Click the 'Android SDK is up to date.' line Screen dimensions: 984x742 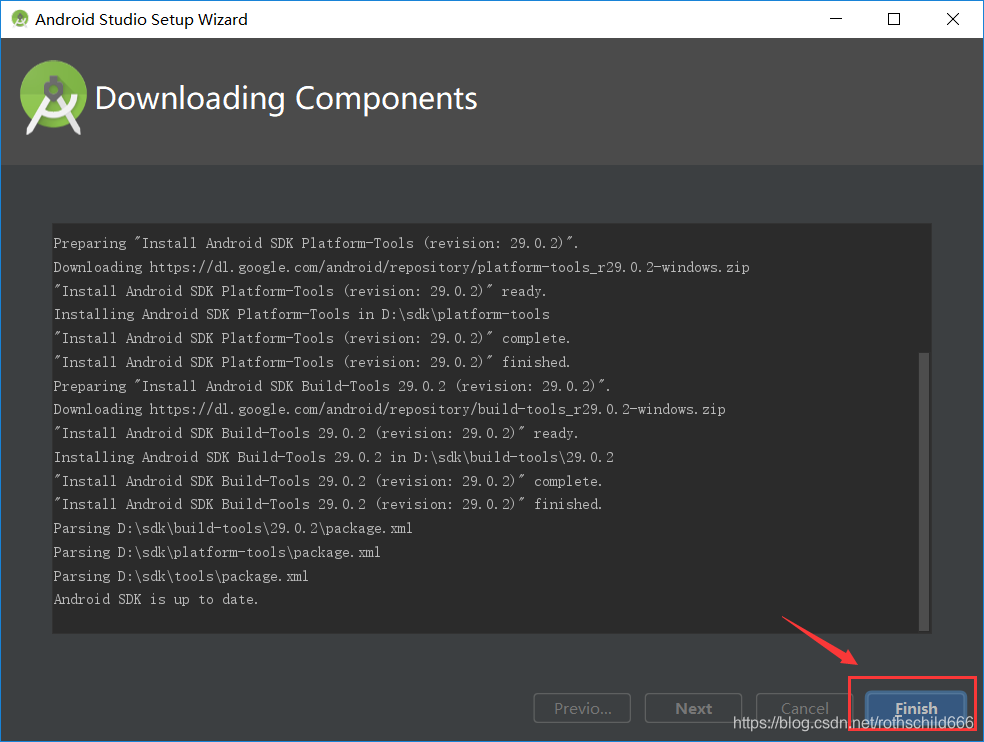tap(156, 600)
